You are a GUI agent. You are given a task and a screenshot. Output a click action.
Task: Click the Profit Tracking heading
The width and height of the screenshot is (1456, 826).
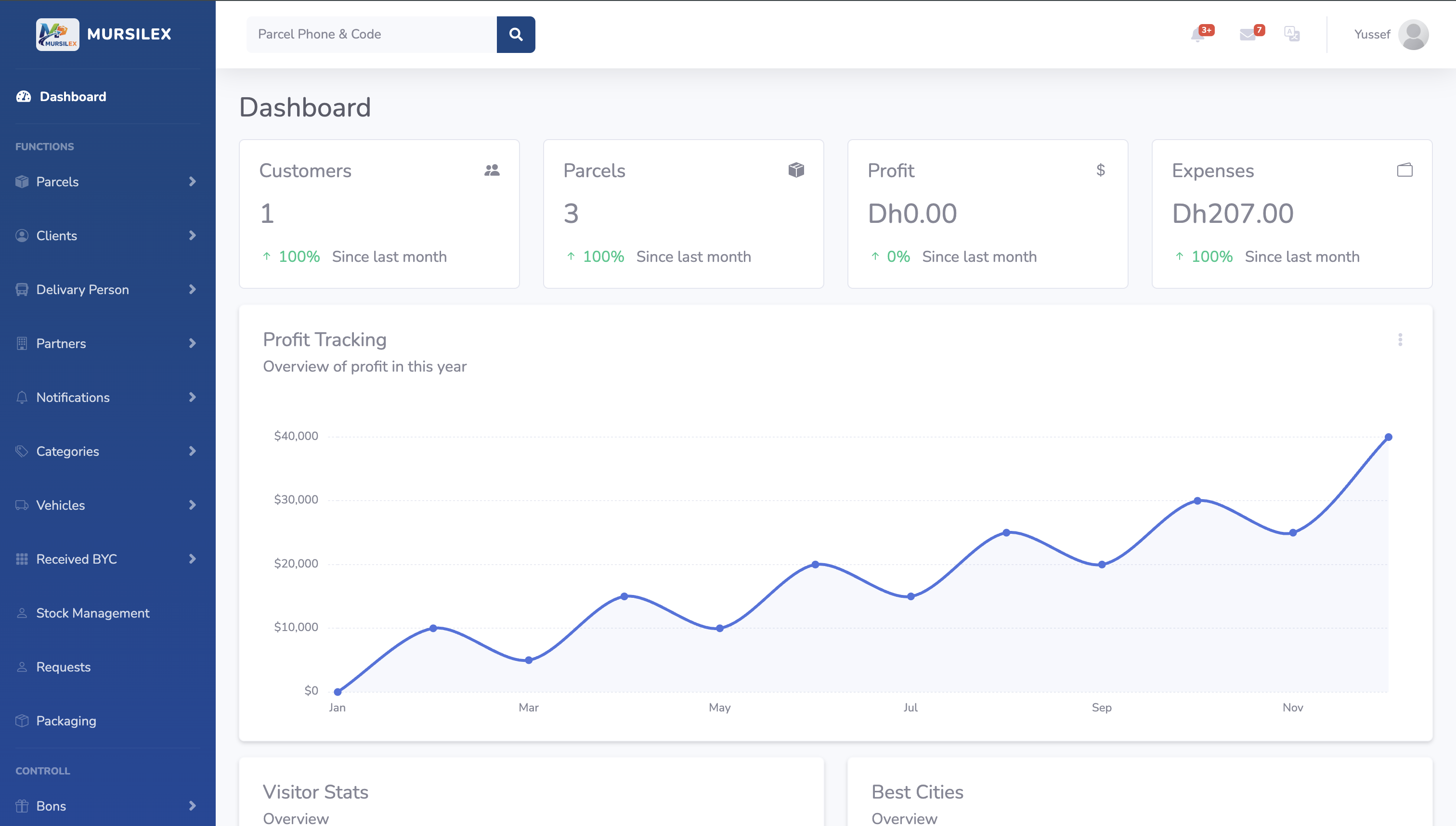325,339
